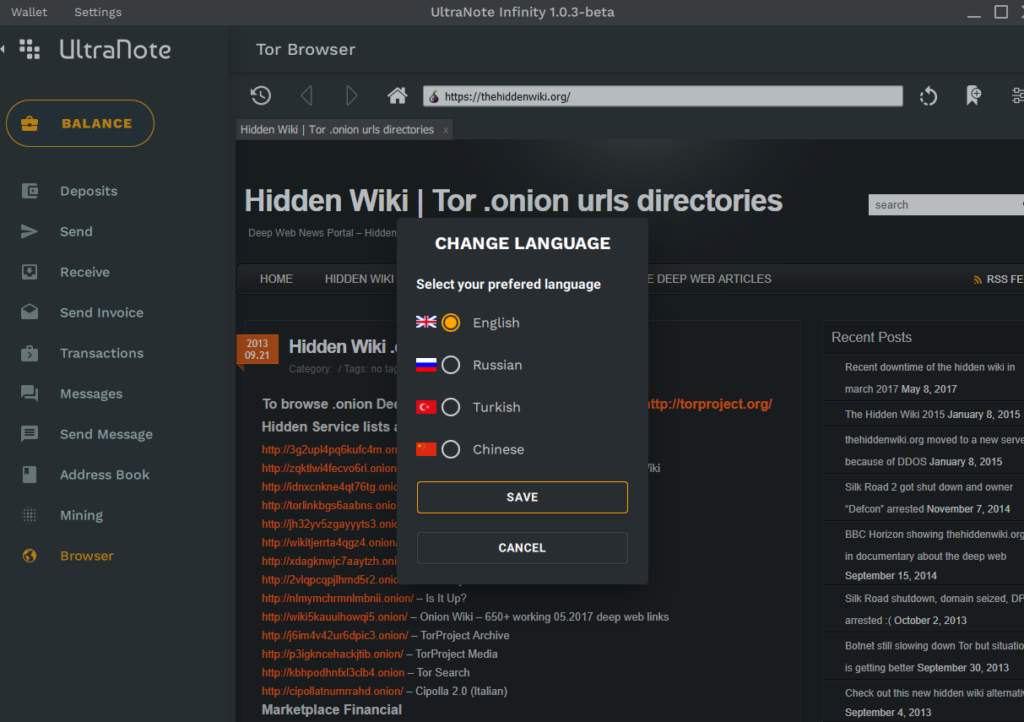Click the Chinese flag icon

pos(426,449)
